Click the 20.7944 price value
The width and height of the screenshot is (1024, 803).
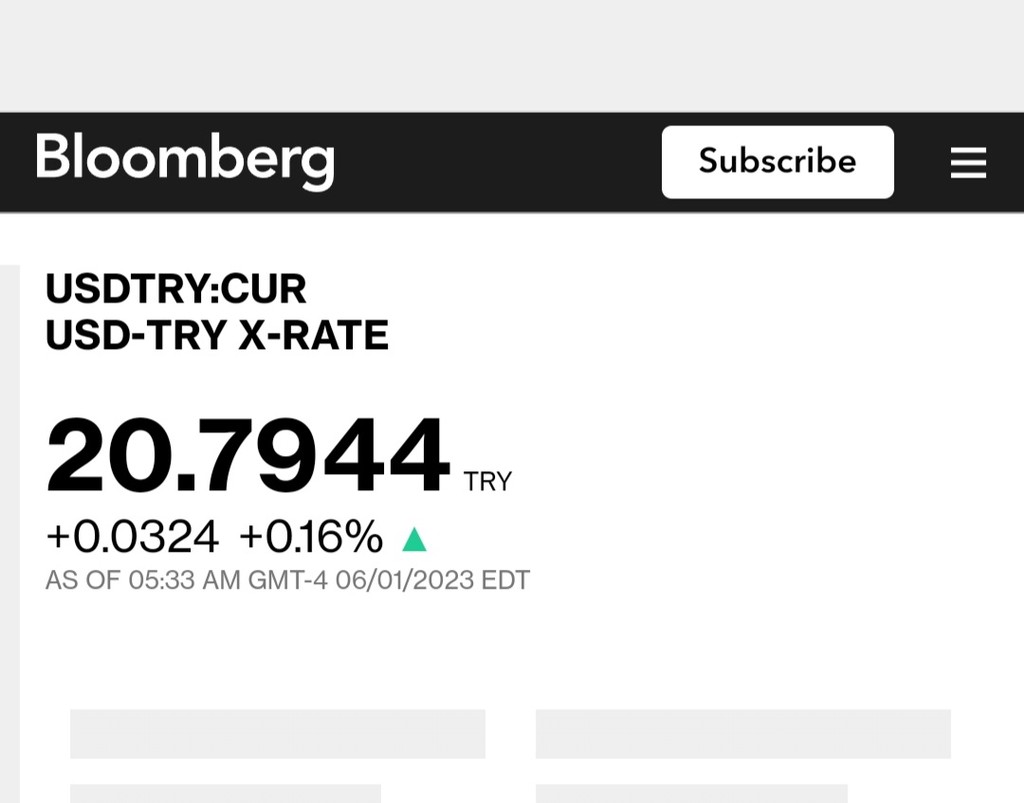click(247, 456)
